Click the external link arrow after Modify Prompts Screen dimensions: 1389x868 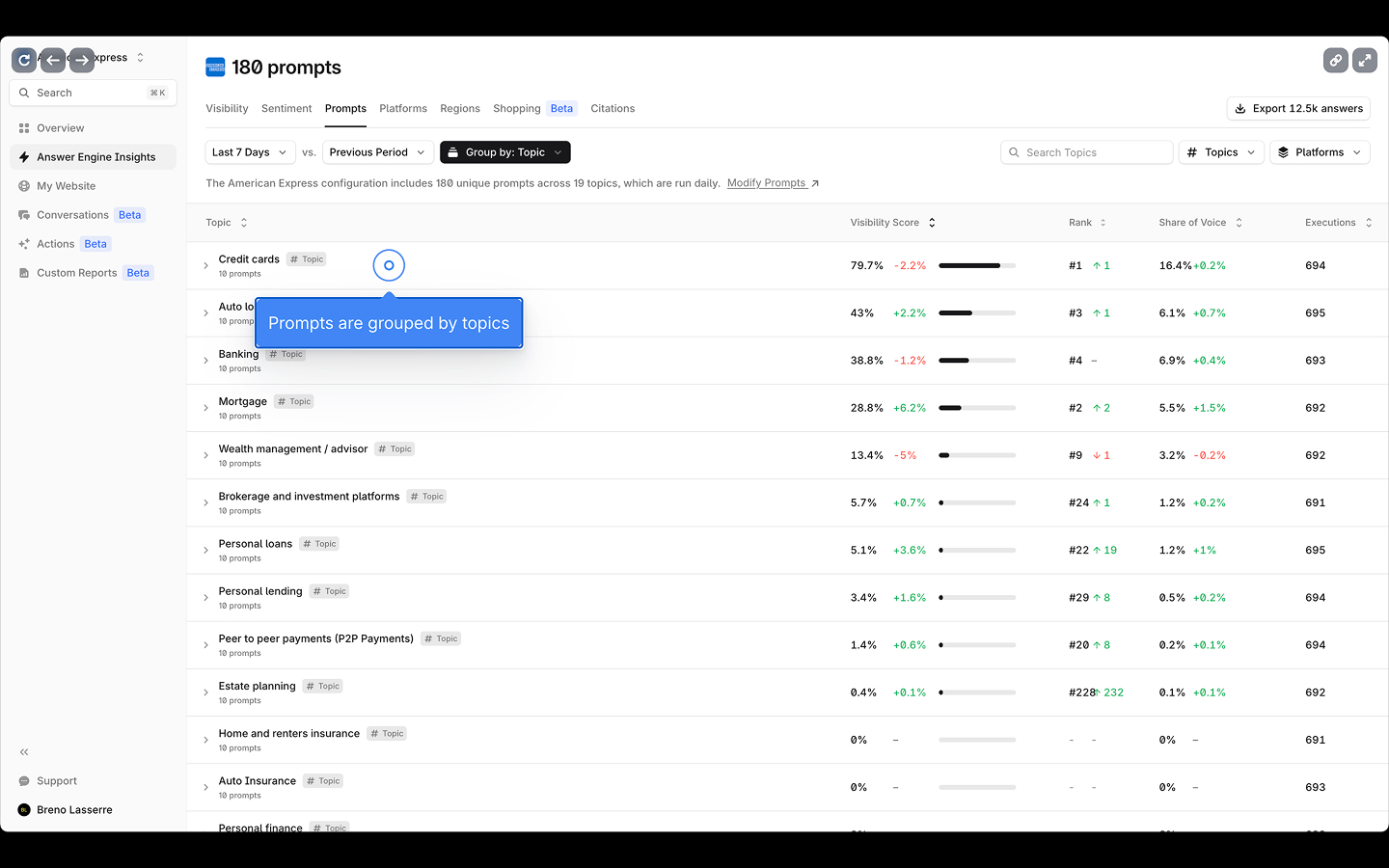pos(815,183)
